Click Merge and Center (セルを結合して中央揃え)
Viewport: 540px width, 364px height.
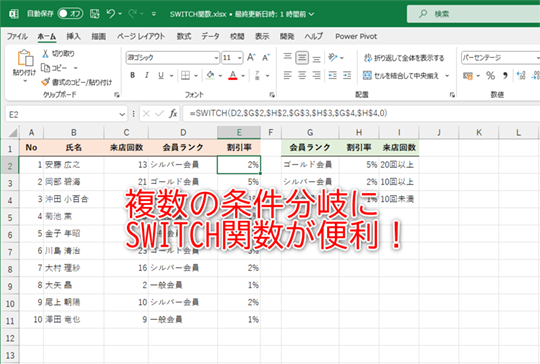pos(401,75)
